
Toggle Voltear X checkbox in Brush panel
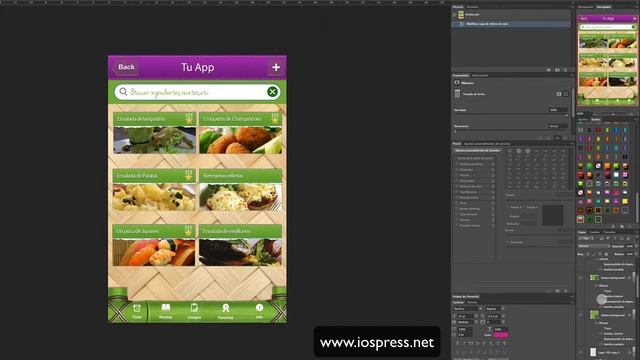[508, 207]
